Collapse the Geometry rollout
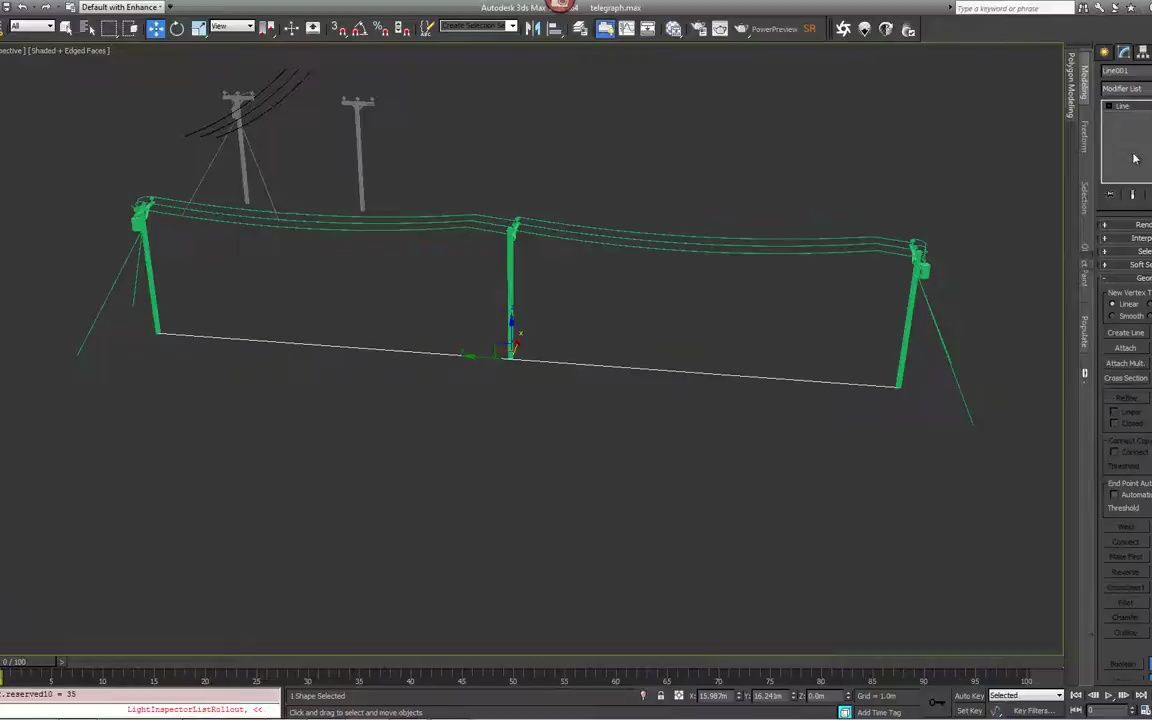The image size is (1152, 720). pyautogui.click(x=1126, y=278)
